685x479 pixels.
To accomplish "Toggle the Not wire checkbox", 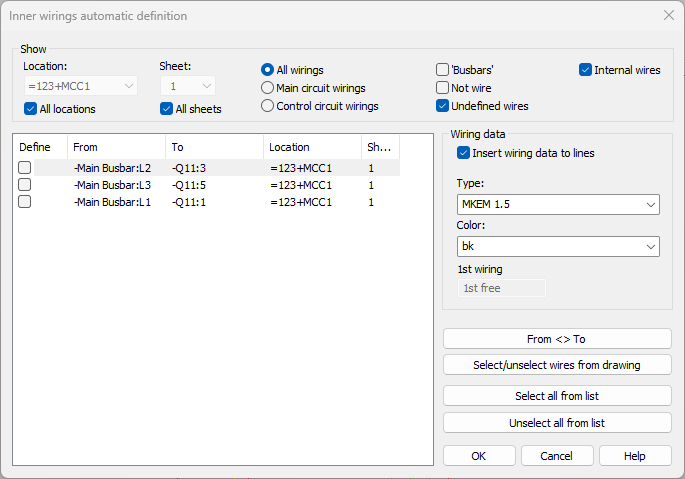I will coord(443,88).
